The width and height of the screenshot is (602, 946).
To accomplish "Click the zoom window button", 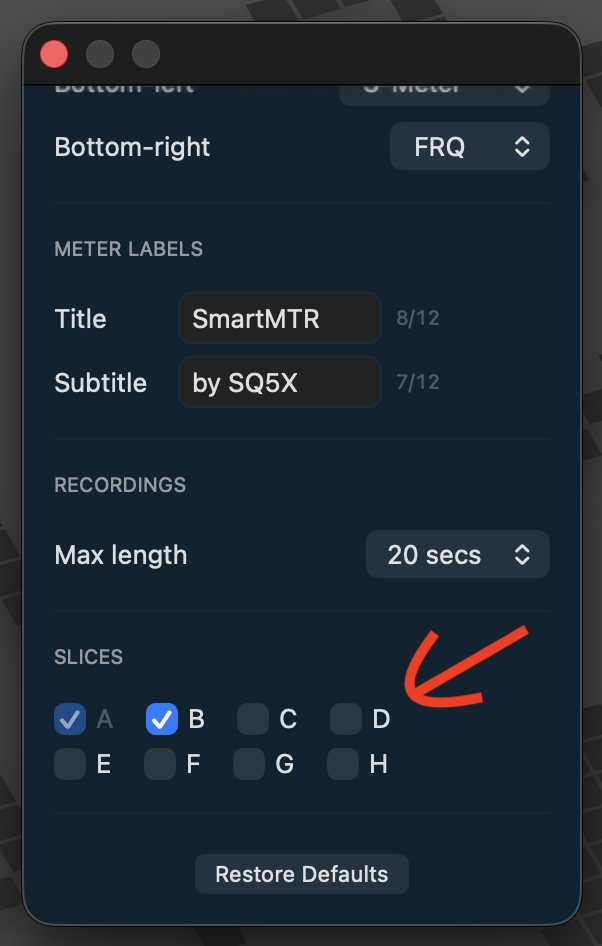I will tap(146, 53).
